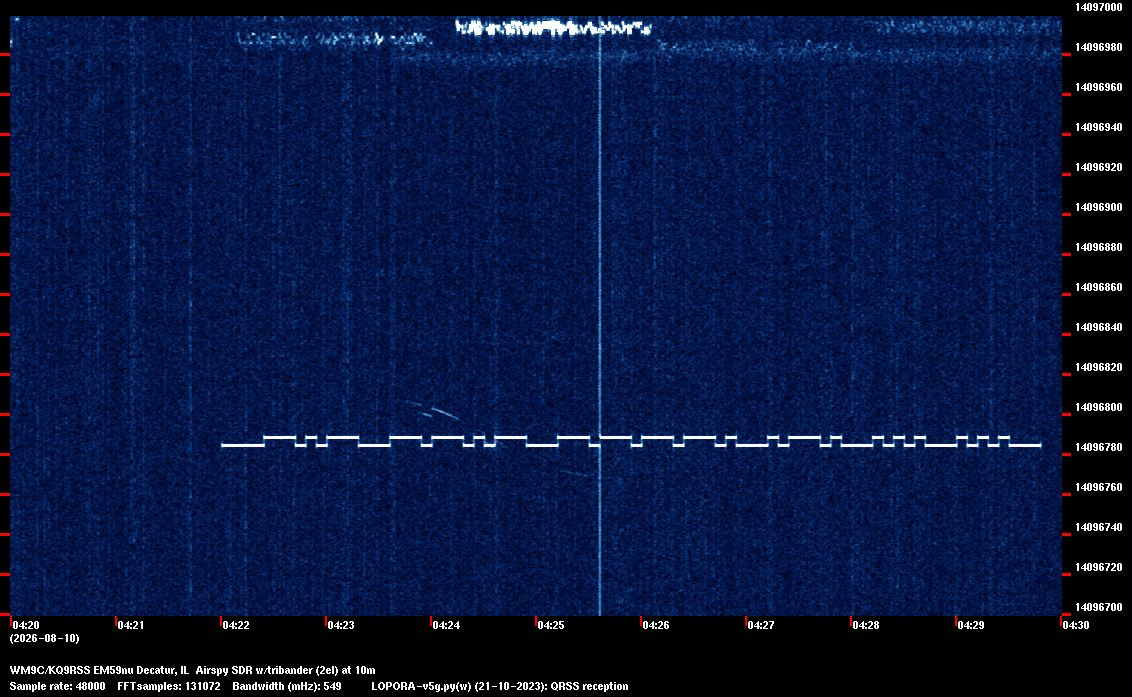The image size is (1132, 697).
Task: Select the 14096700 frequency label
Action: click(1099, 607)
